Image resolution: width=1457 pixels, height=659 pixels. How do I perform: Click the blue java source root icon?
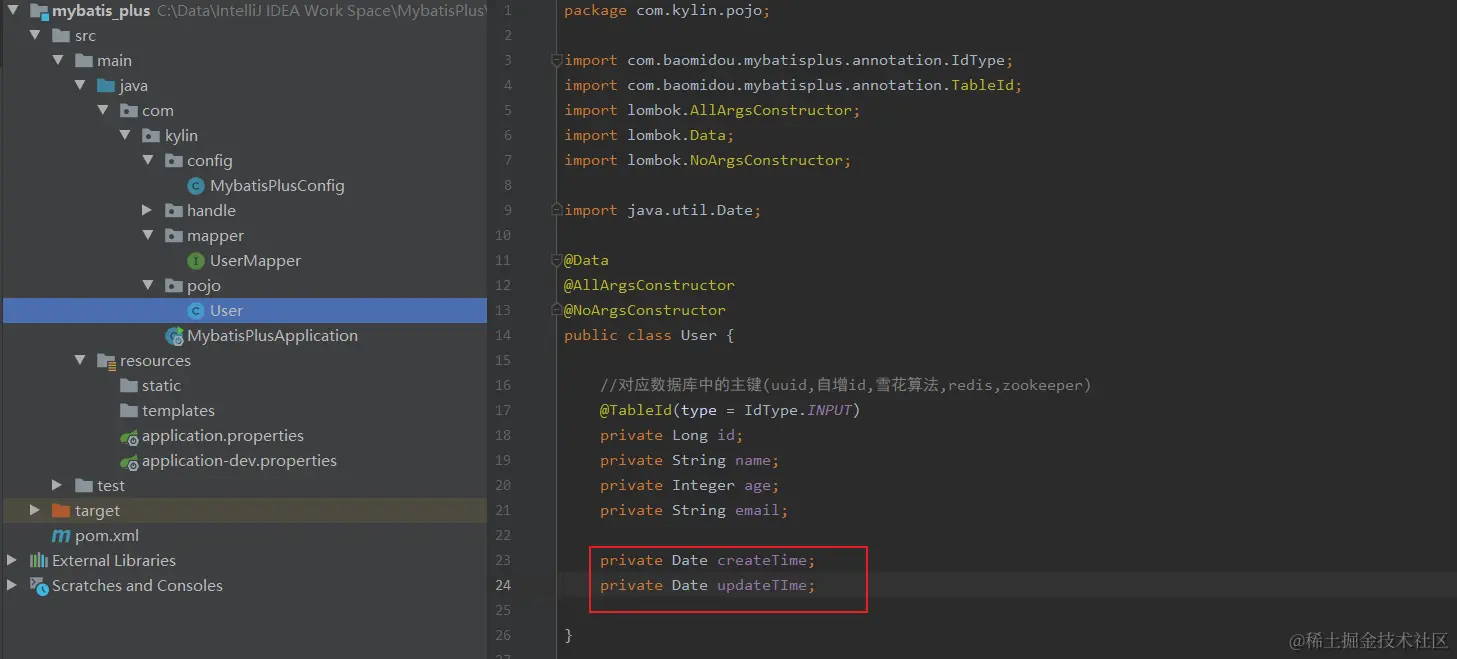pyautogui.click(x=106, y=86)
